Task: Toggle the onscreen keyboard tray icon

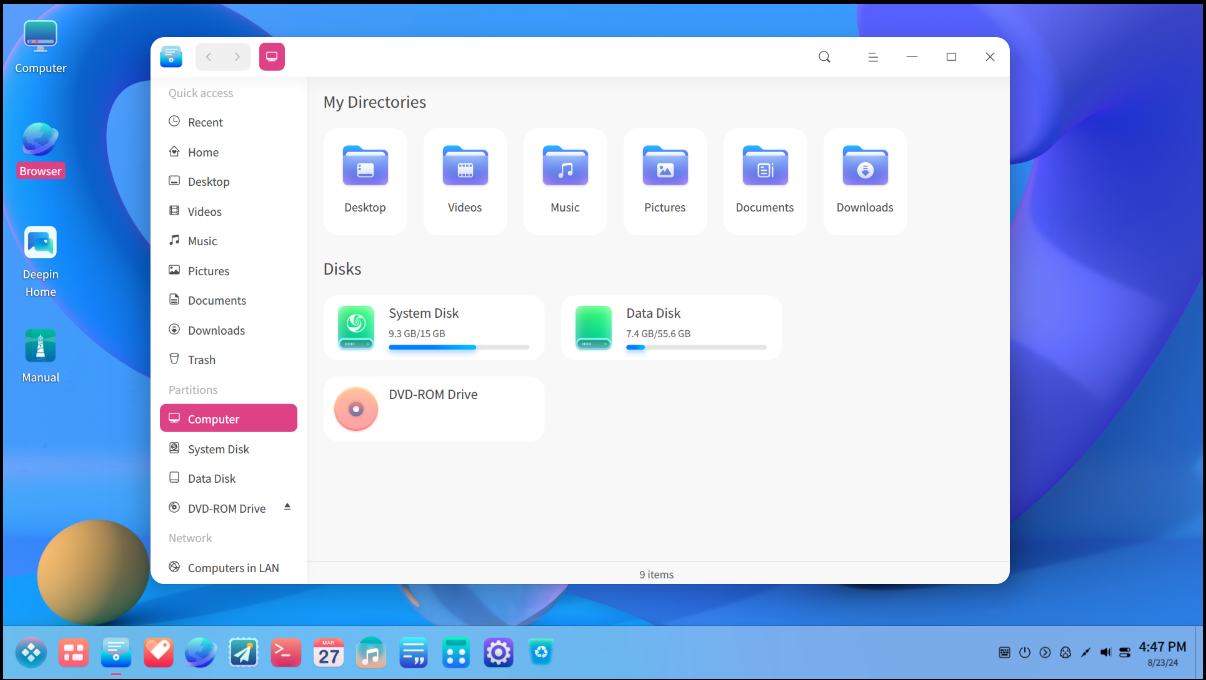Action: point(1004,652)
